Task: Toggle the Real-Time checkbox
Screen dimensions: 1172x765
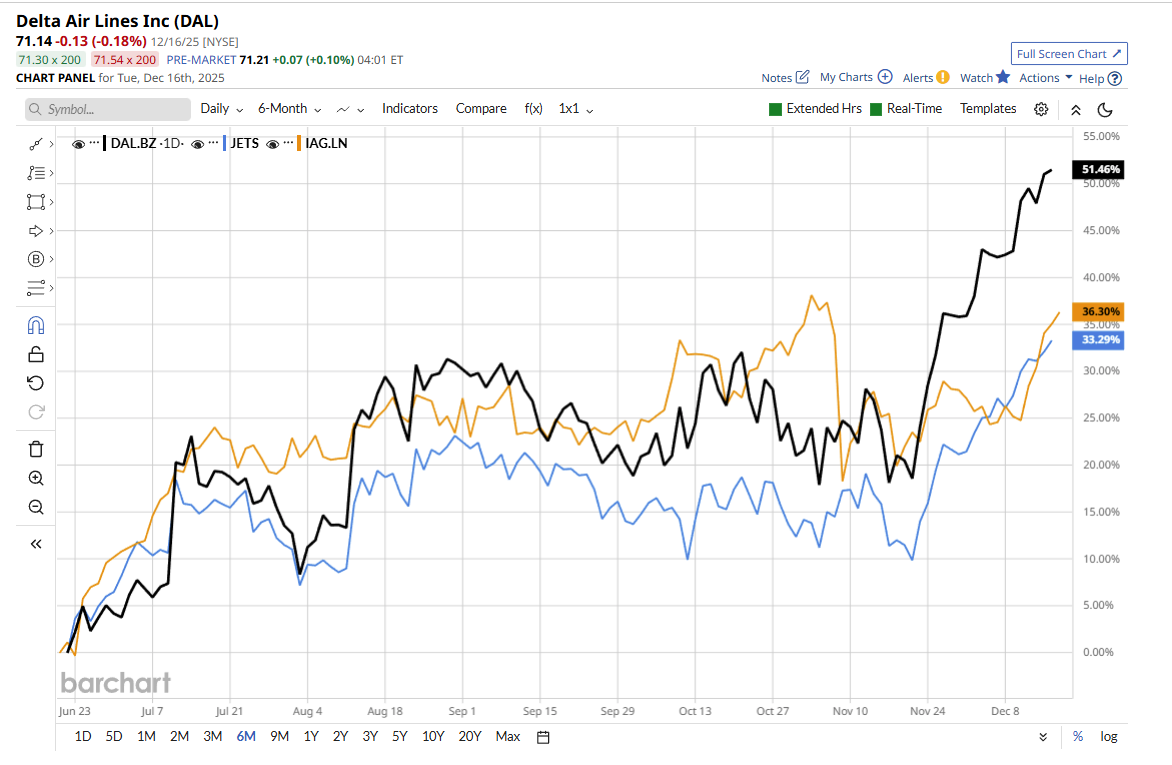Action: click(x=877, y=109)
